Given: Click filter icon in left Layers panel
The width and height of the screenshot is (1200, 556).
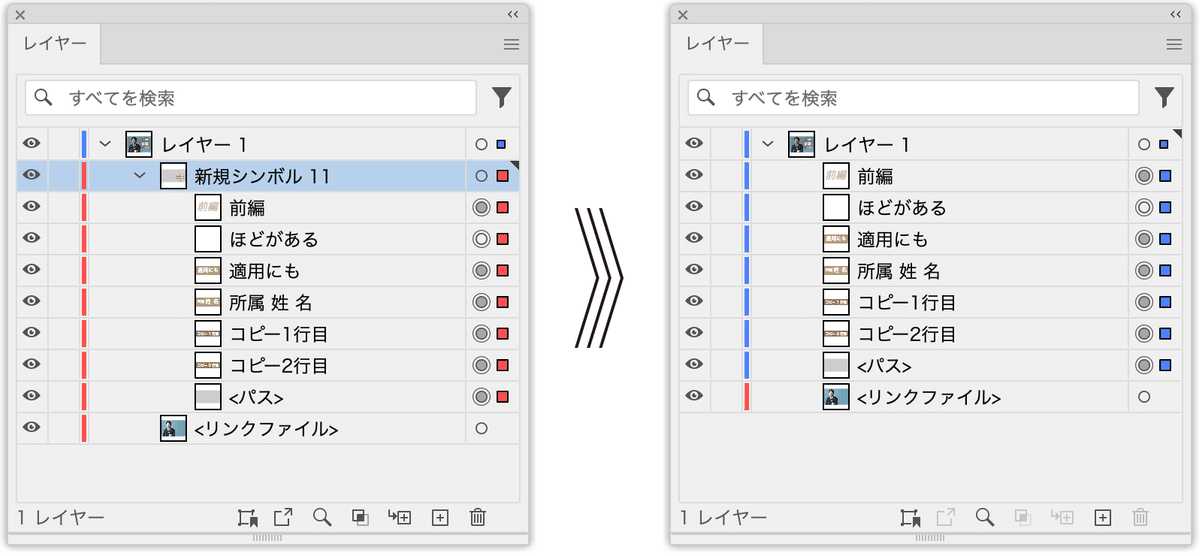Looking at the screenshot, I should [x=502, y=97].
